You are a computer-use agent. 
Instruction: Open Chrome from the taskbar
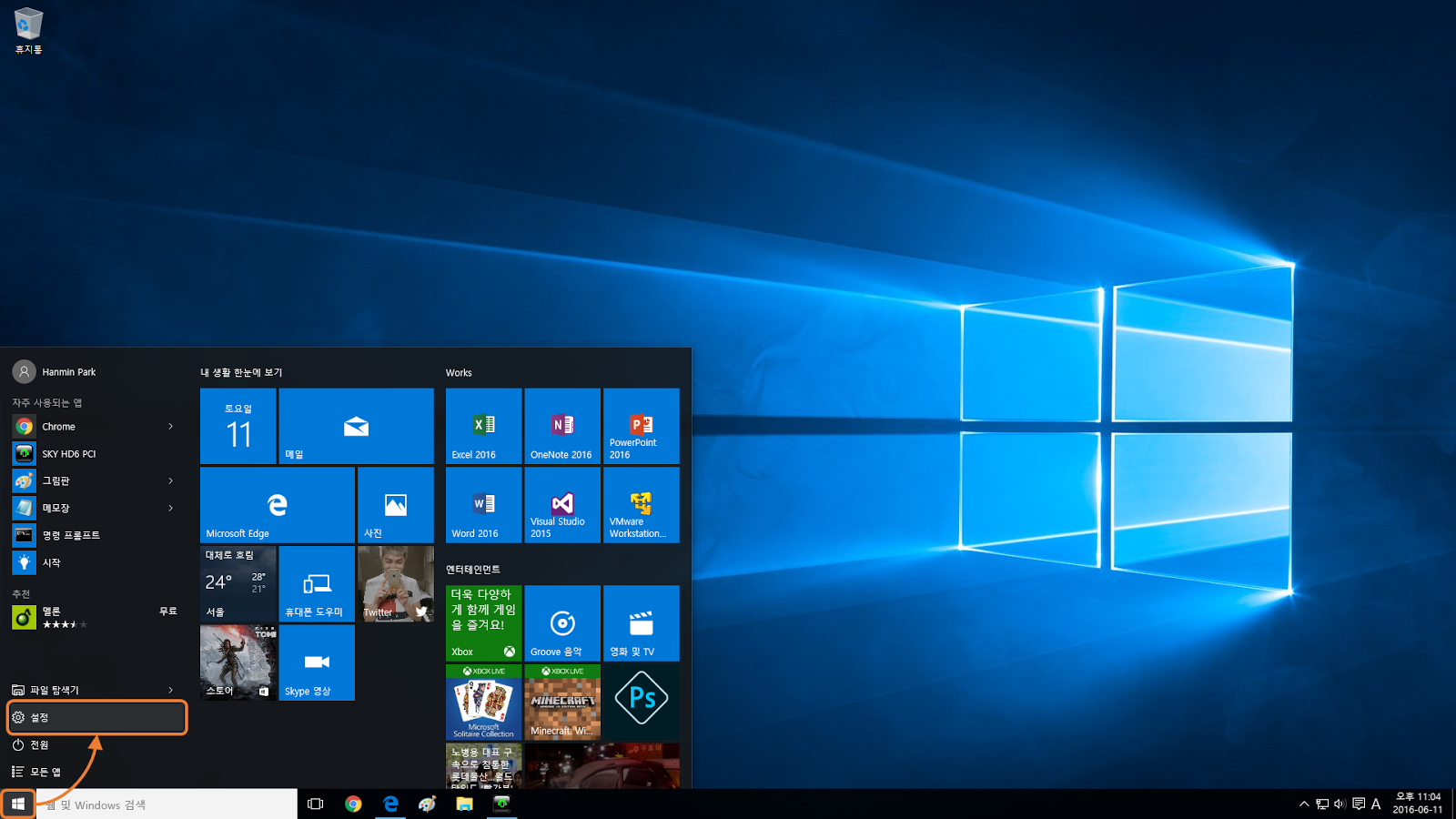pos(354,804)
